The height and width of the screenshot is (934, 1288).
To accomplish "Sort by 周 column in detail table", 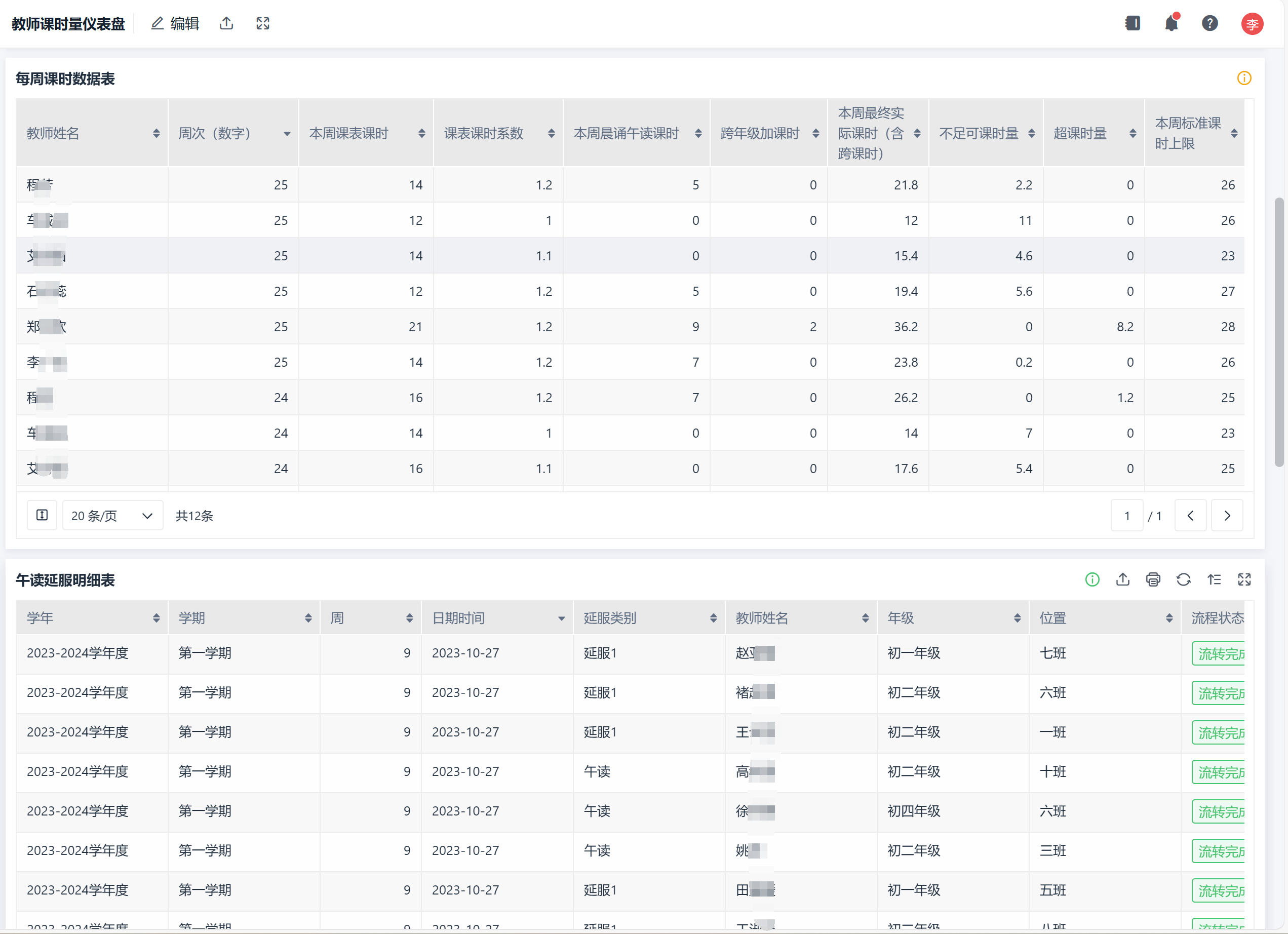I will click(409, 618).
